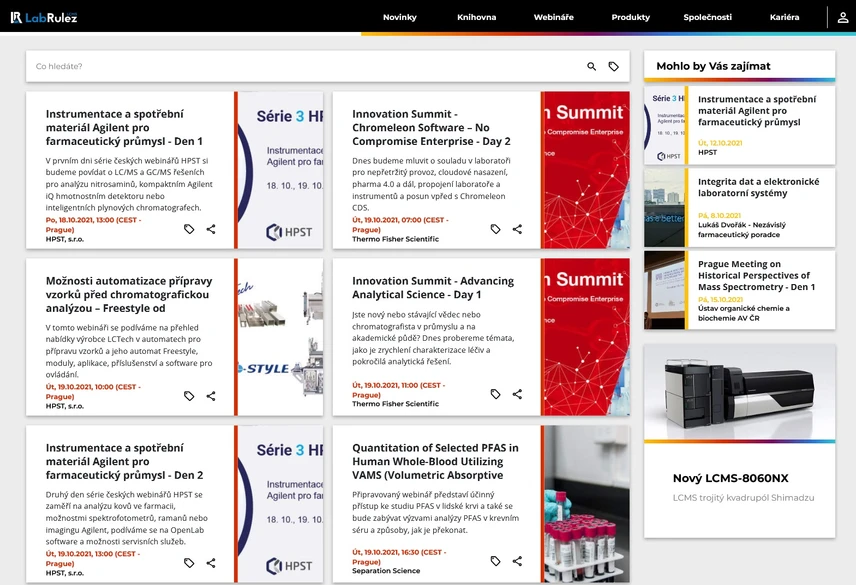Share the Advancing Analytical Science webinar
The height and width of the screenshot is (585, 856).
click(x=517, y=394)
